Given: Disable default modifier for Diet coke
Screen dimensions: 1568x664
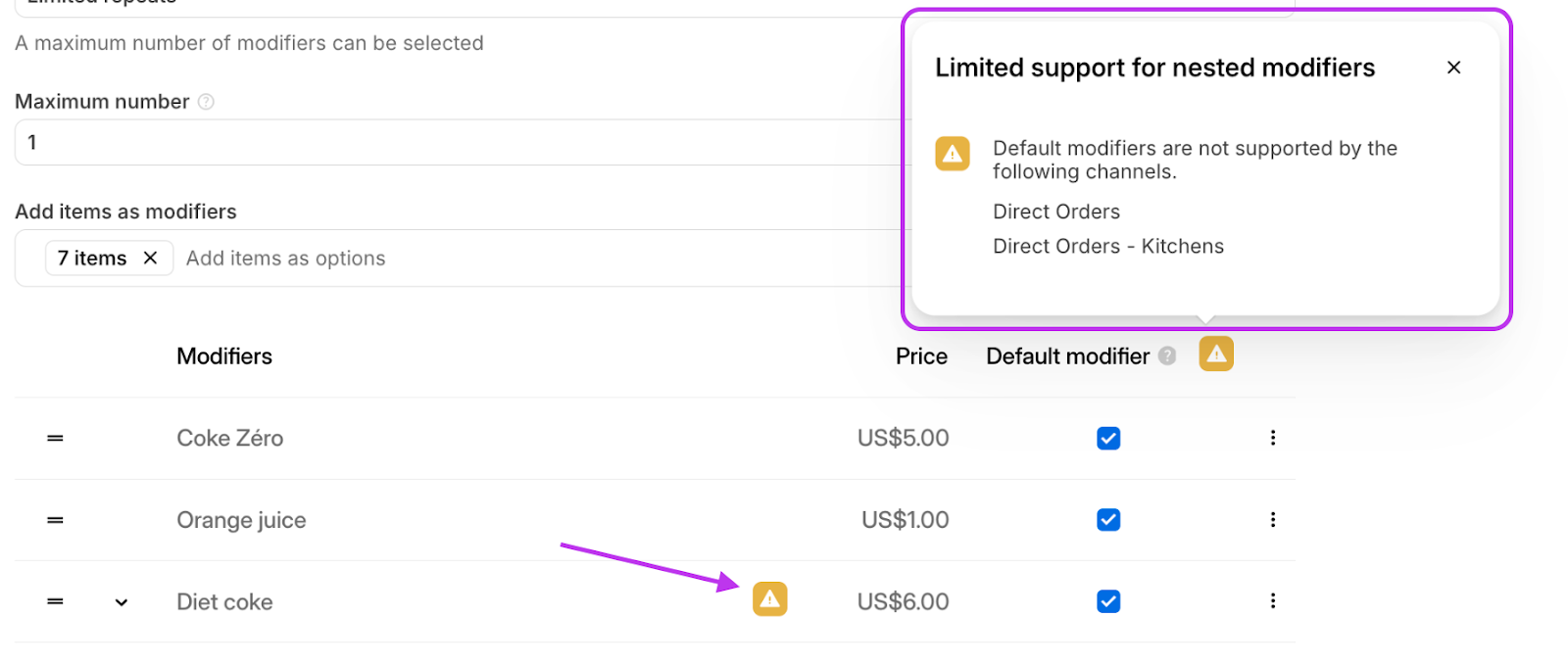Looking at the screenshot, I should pos(1108,601).
